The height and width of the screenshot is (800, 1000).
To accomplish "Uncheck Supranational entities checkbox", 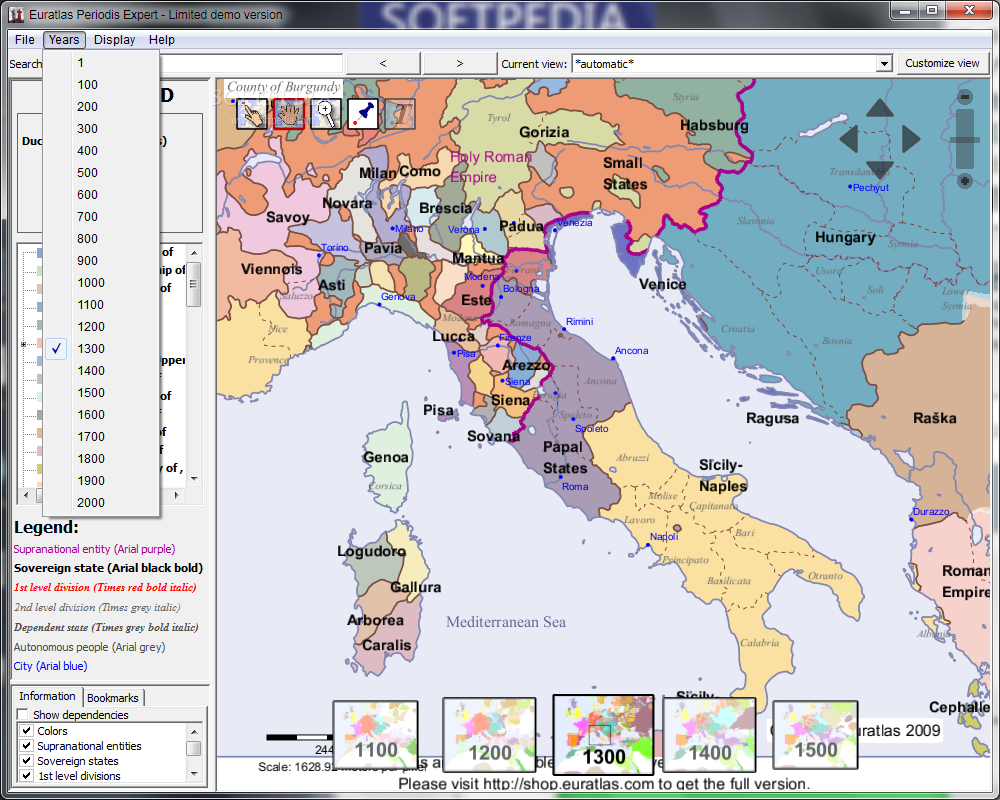I will click(27, 745).
